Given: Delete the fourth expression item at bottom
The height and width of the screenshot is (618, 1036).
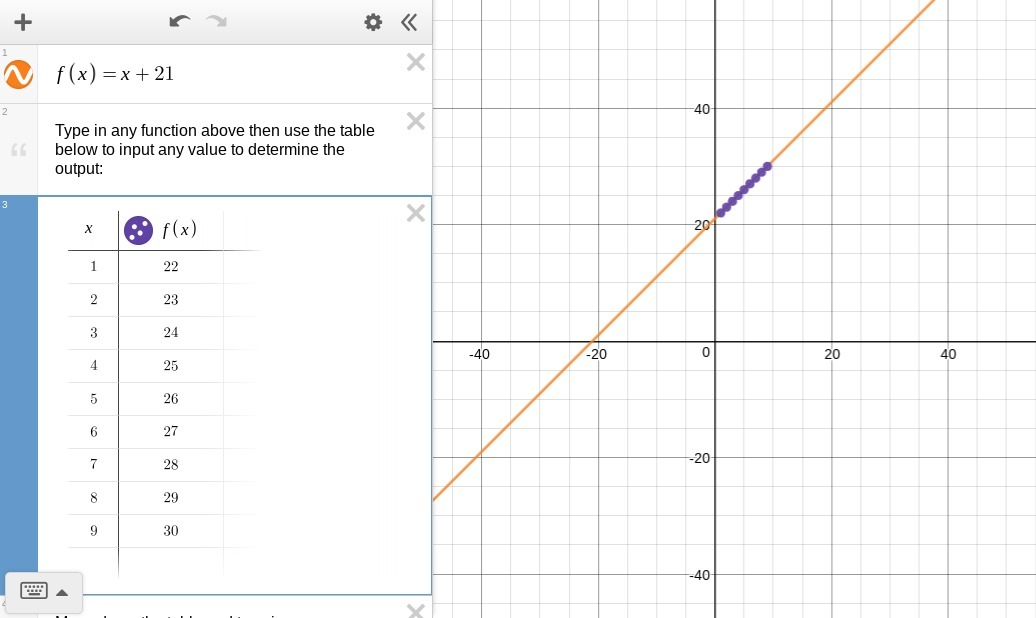Looking at the screenshot, I should click(416, 610).
